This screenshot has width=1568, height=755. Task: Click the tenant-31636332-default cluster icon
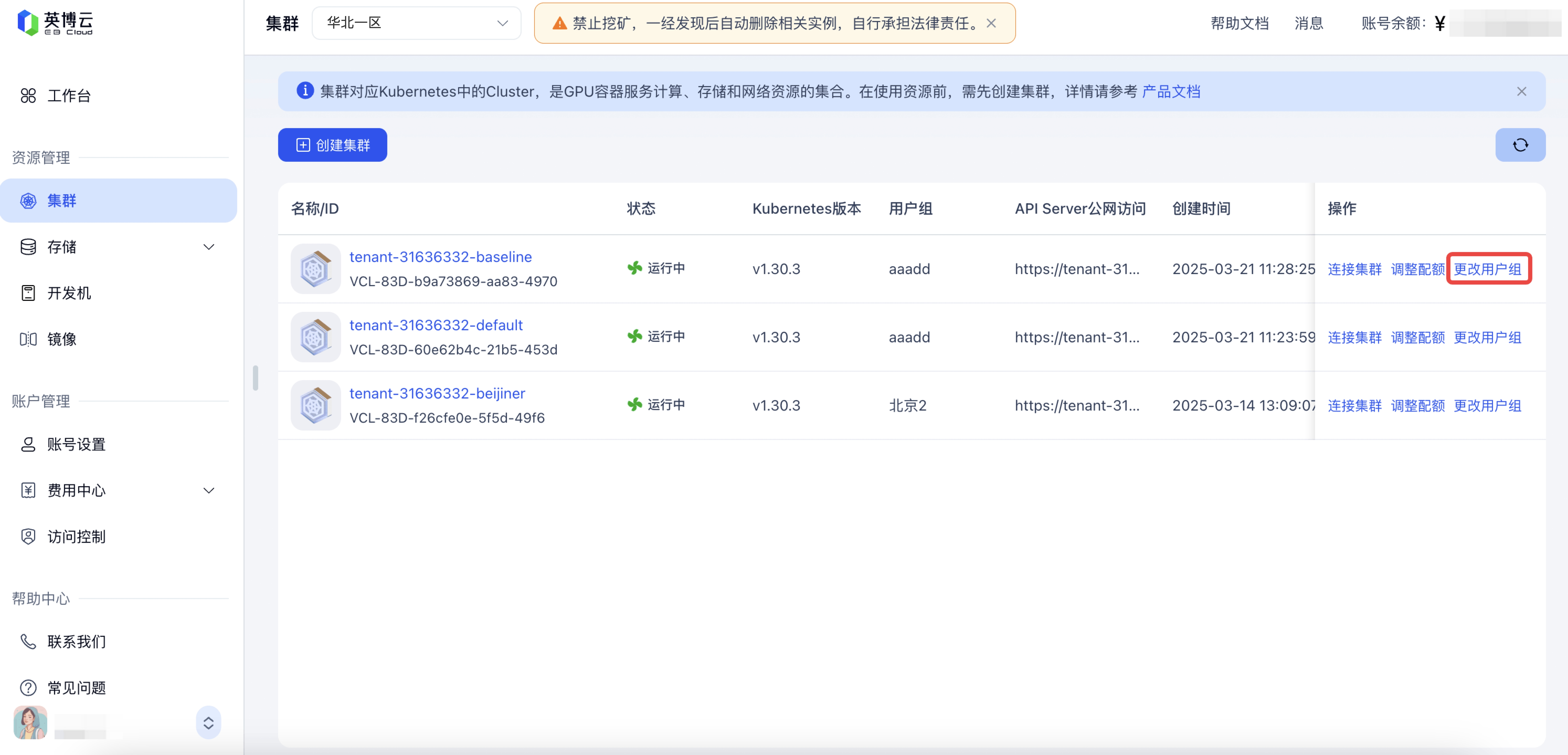click(x=315, y=337)
